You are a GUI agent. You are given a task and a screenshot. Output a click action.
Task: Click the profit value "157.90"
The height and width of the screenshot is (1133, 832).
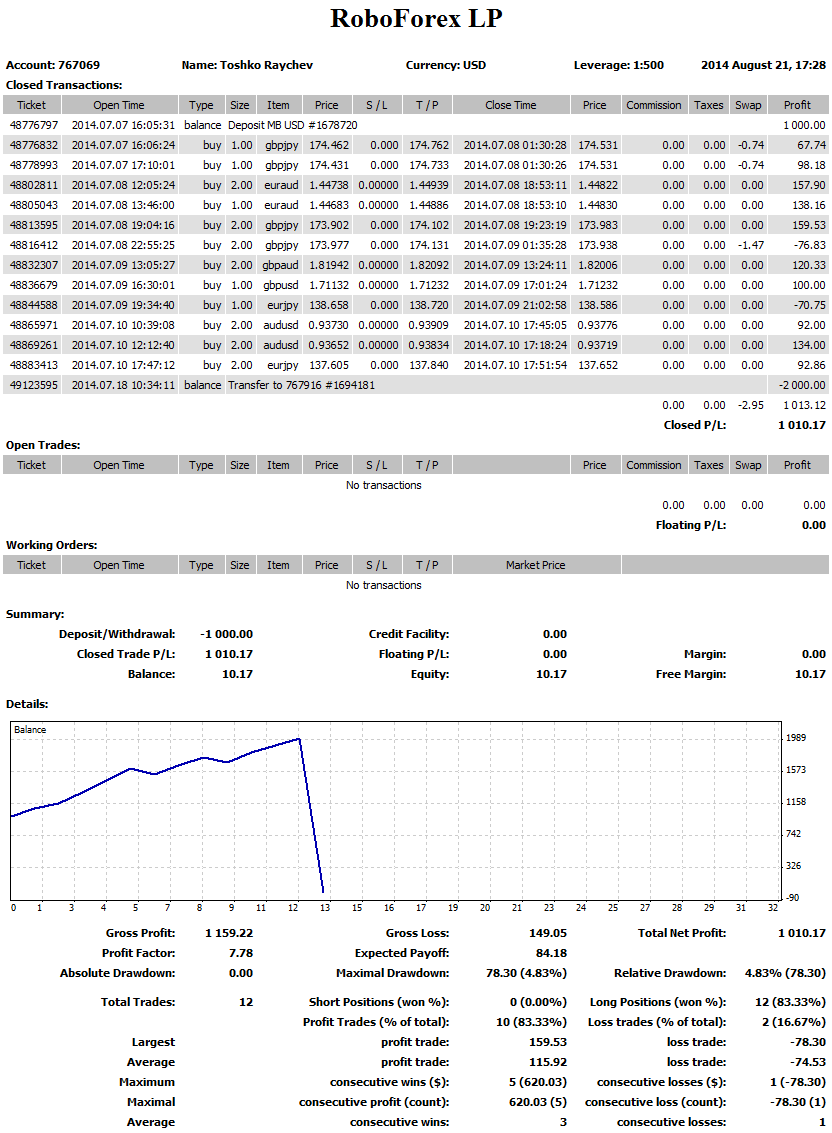(x=809, y=185)
